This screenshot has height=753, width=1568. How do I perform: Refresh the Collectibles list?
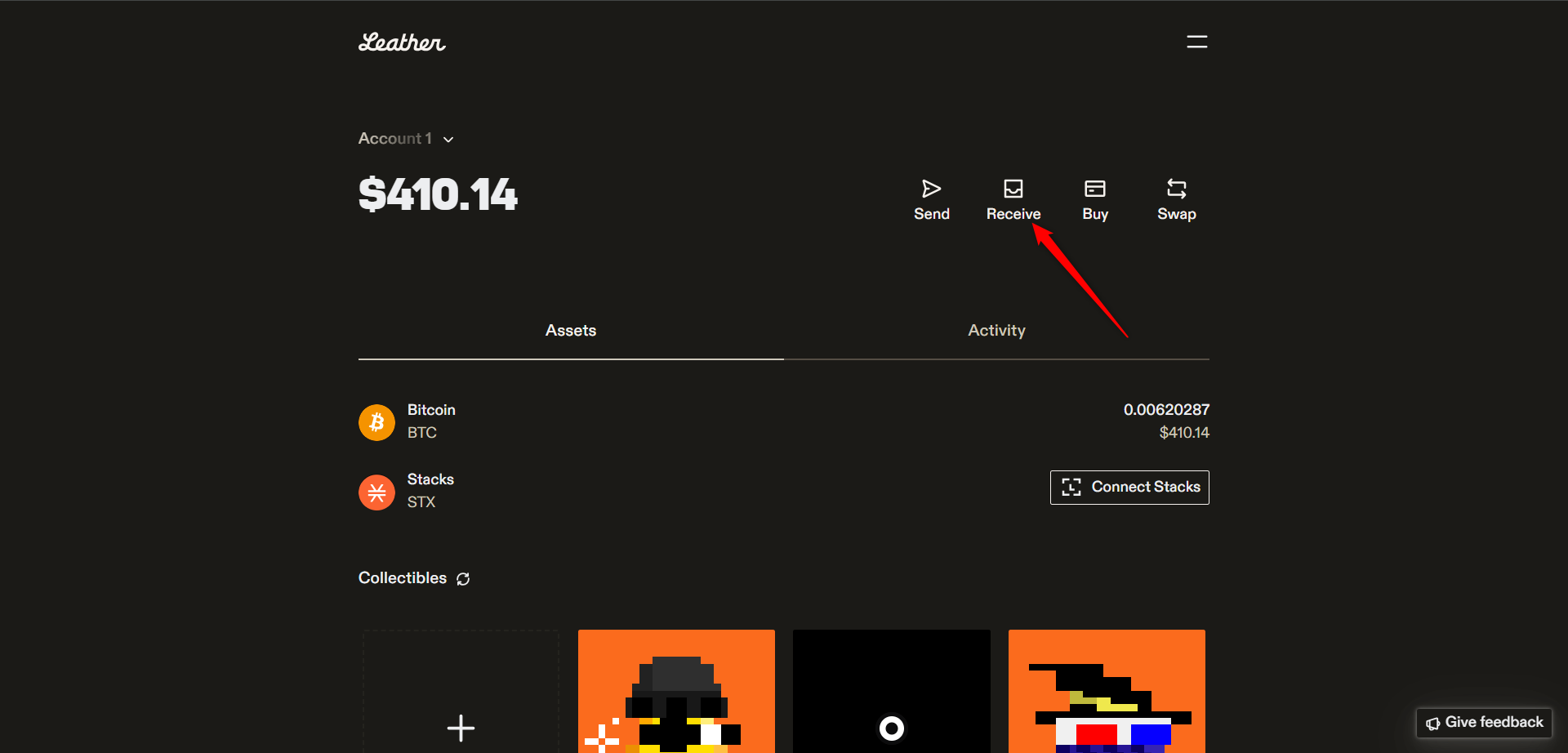click(463, 579)
